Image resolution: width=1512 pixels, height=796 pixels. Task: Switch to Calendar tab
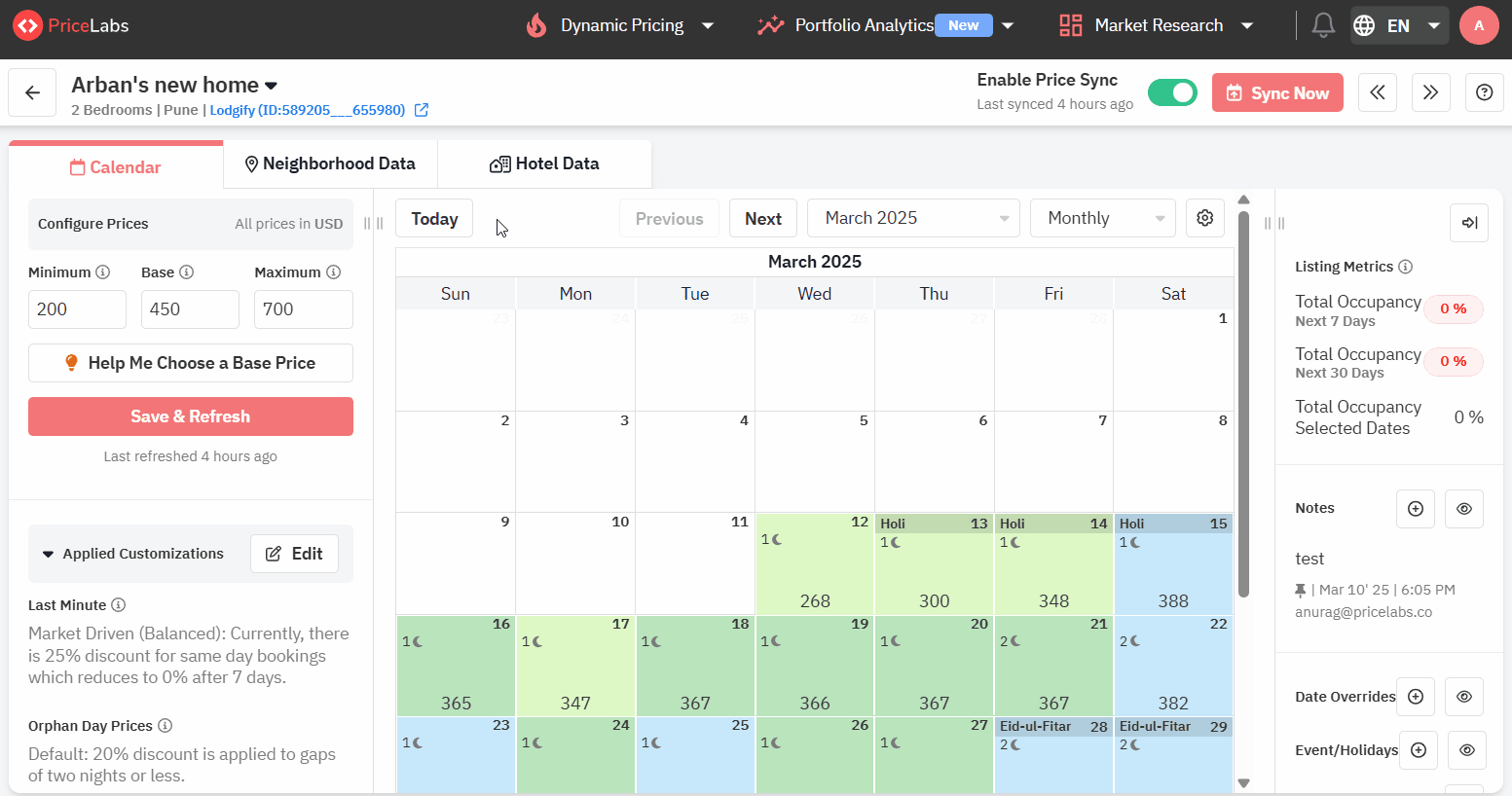(116, 166)
